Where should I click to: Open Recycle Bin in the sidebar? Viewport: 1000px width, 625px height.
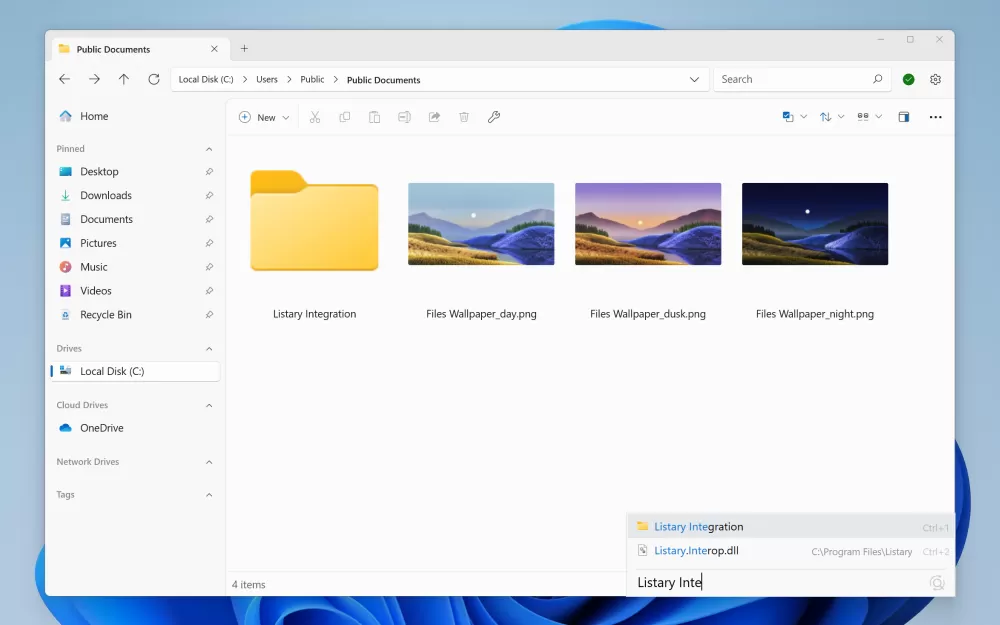click(135, 314)
